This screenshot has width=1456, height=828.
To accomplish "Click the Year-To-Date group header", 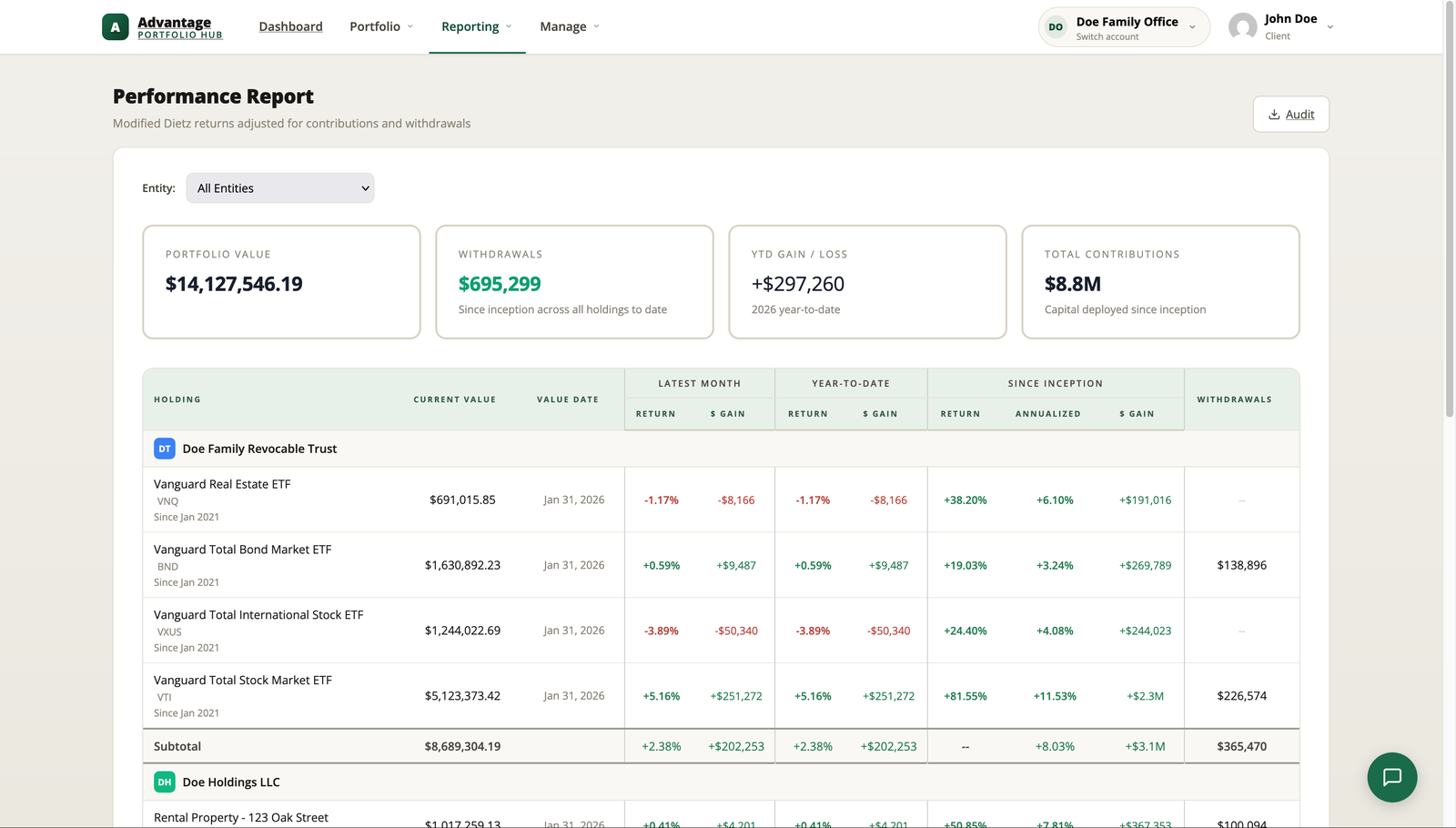I will pyautogui.click(x=851, y=384).
